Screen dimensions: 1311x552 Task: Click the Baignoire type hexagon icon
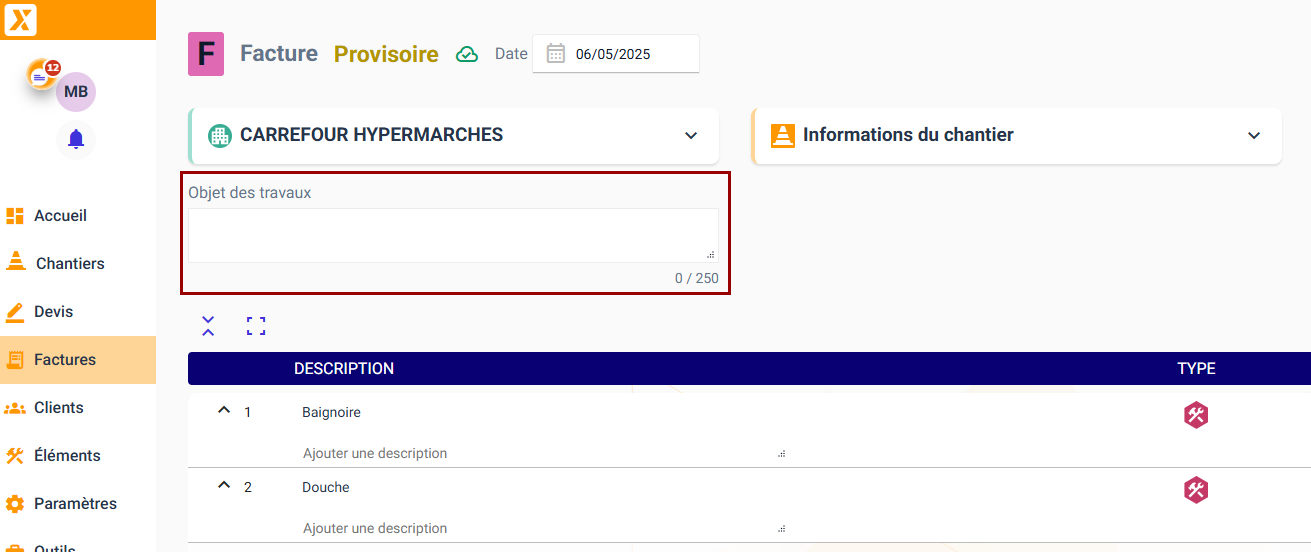(1196, 415)
